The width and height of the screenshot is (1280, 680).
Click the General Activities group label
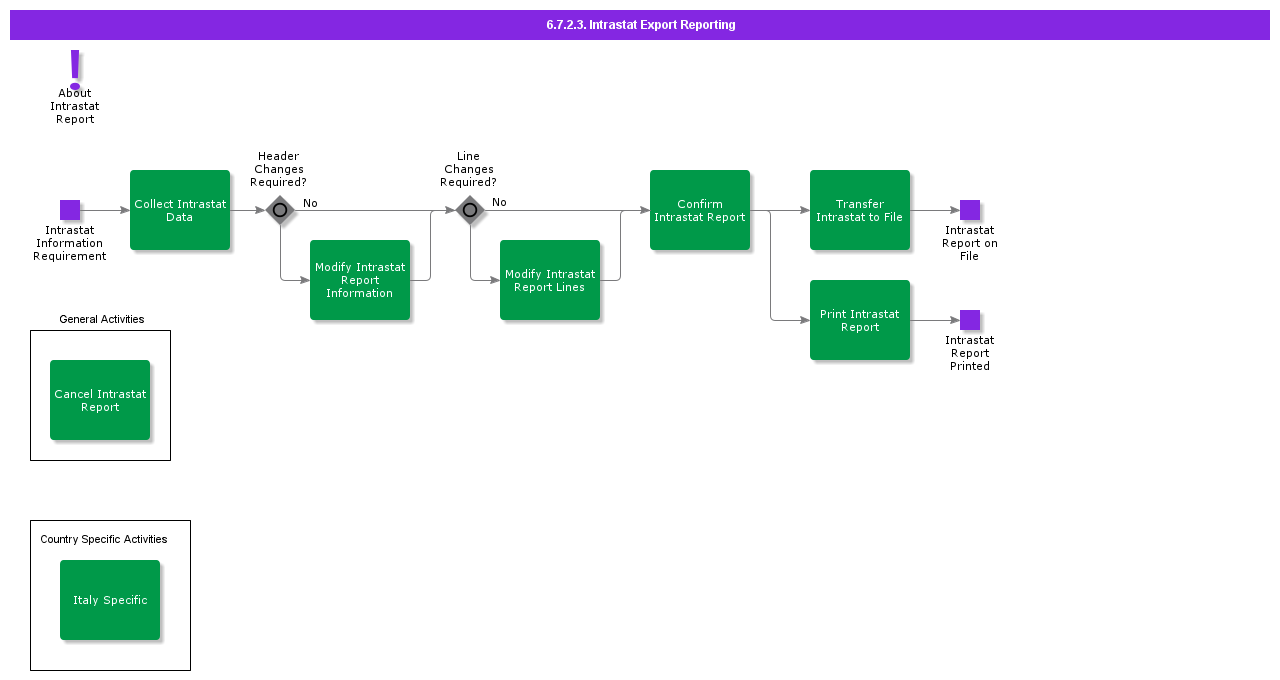click(102, 319)
